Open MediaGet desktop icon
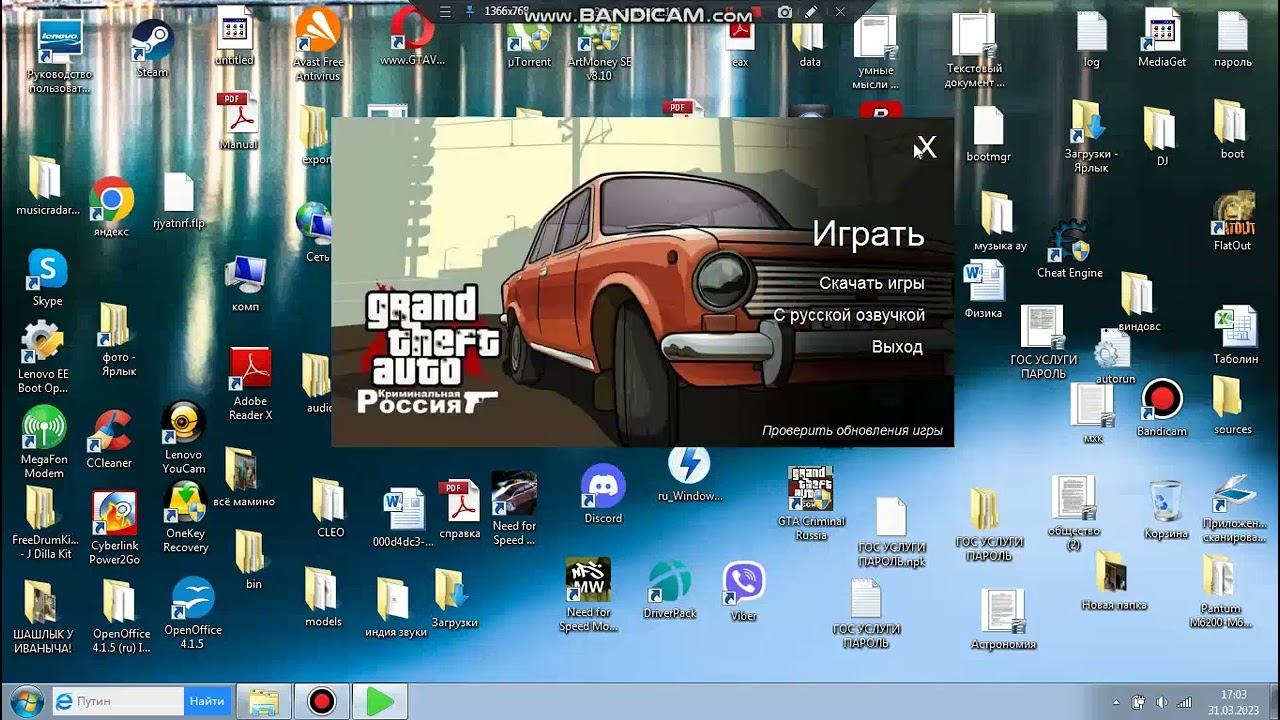The height and width of the screenshot is (720, 1280). tap(1162, 38)
